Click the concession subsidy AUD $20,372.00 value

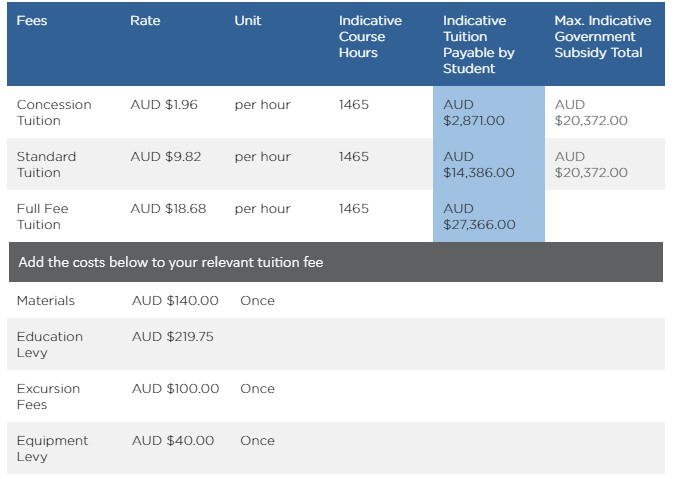tap(591, 112)
